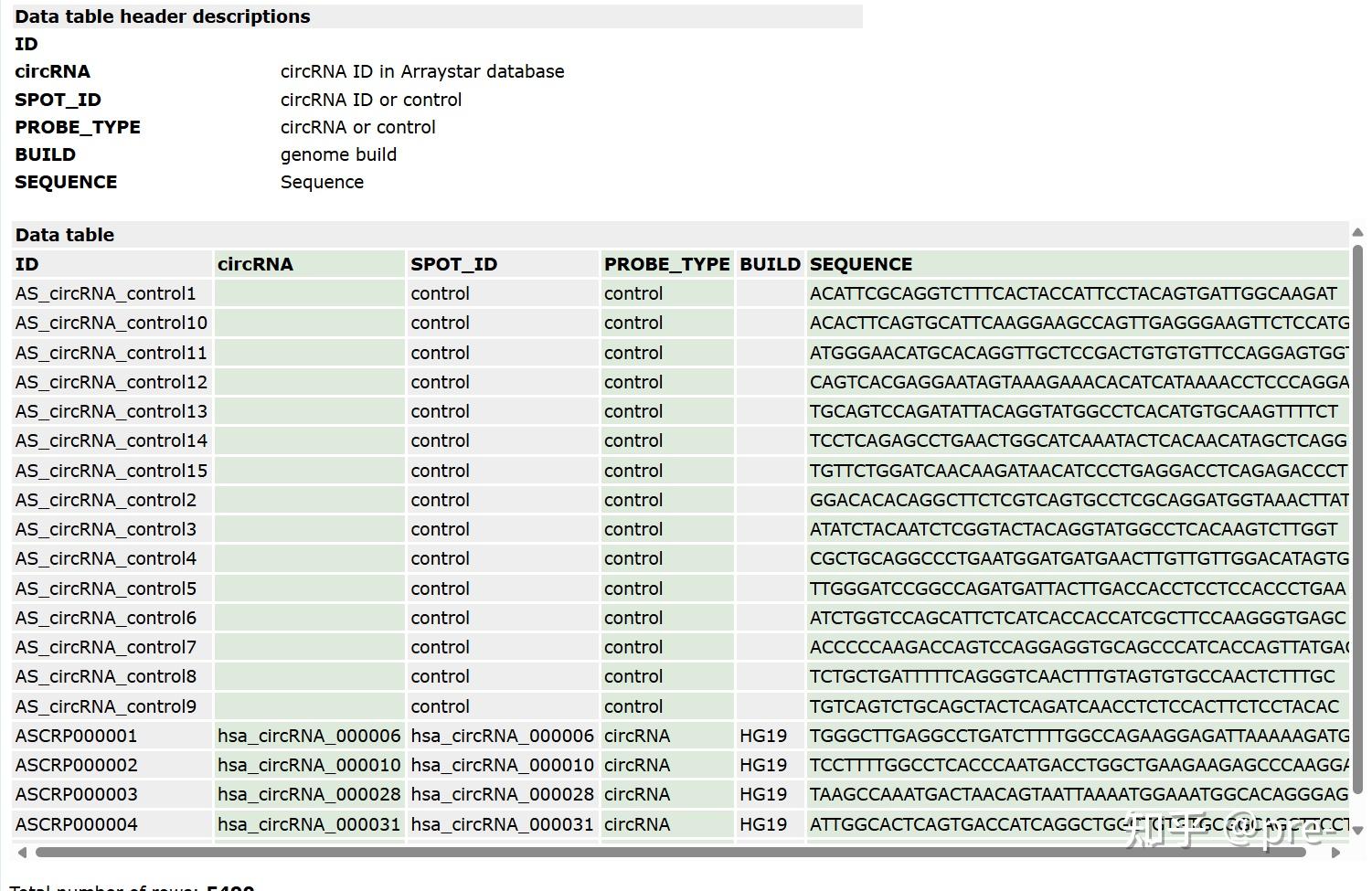Click the SPOT_ID column header
Image resolution: width=1372 pixels, height=891 pixels.
pyautogui.click(x=453, y=264)
